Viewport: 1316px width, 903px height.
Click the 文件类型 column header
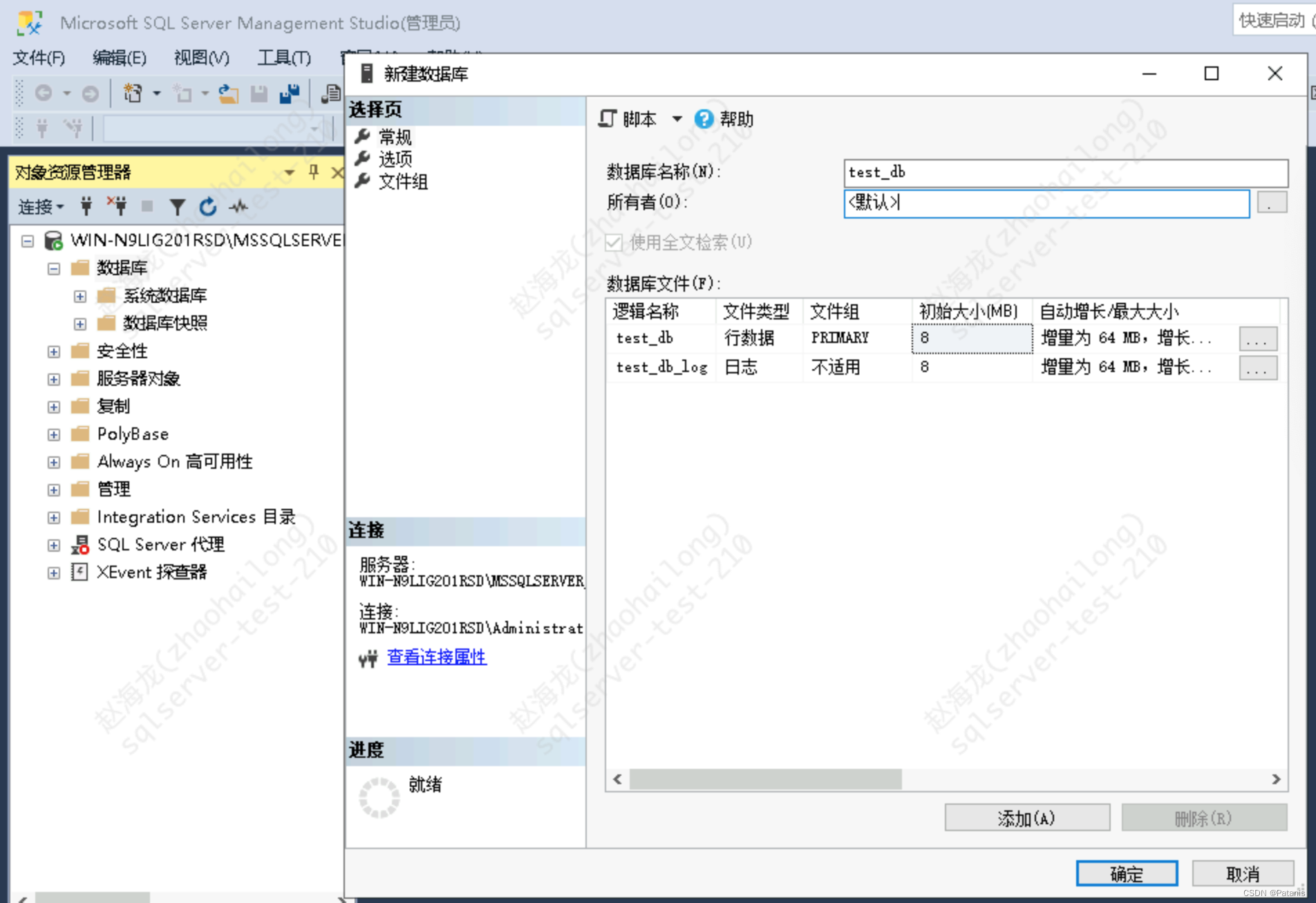coord(759,311)
